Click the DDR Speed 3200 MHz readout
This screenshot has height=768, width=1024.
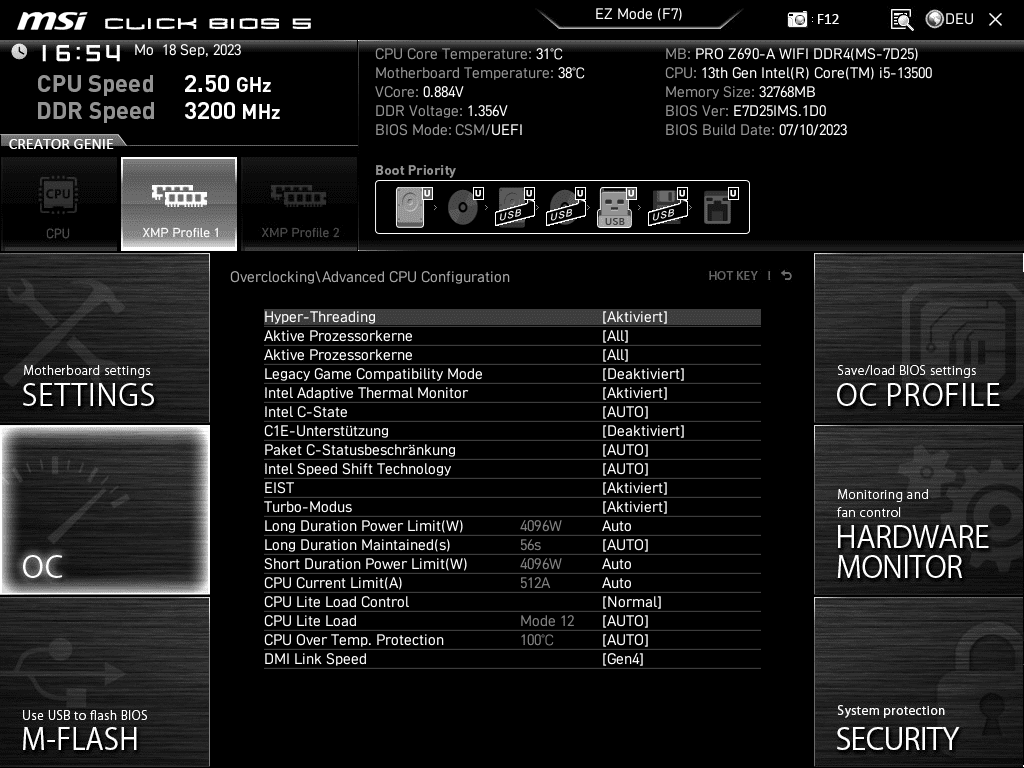click(x=159, y=111)
